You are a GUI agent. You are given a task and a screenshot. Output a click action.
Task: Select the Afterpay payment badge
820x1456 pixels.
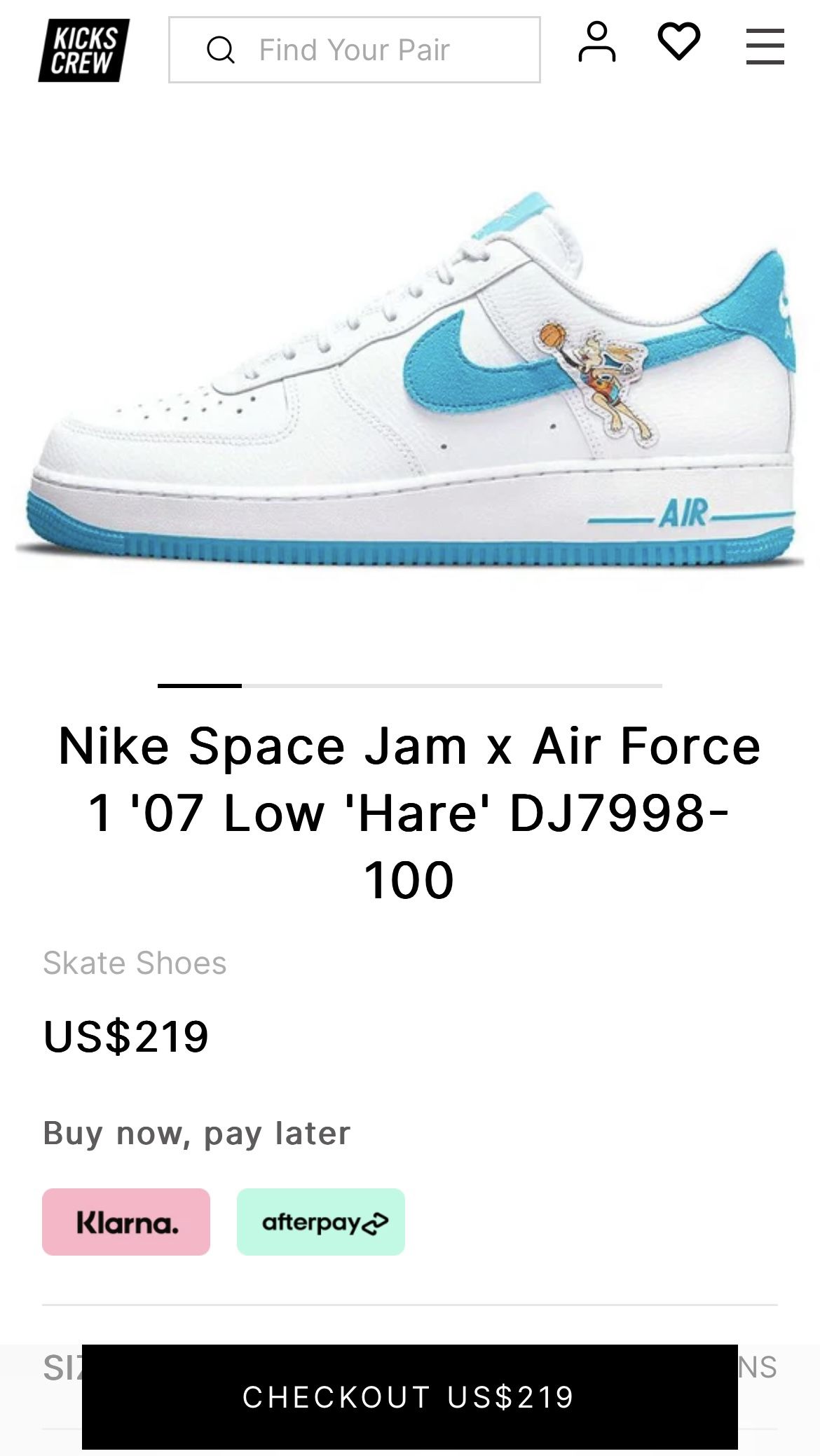click(x=321, y=1221)
